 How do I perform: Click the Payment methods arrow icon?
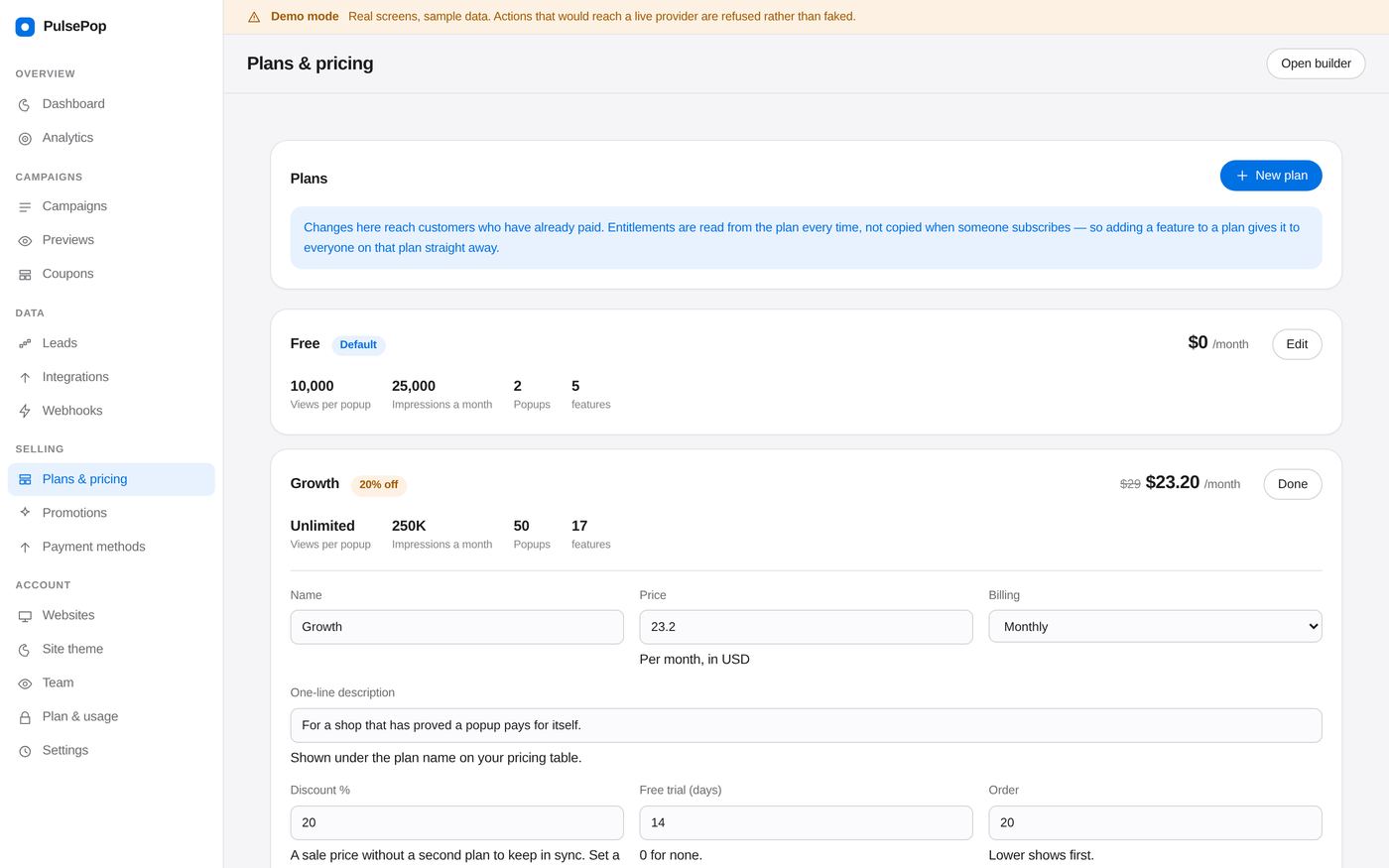pos(25,548)
